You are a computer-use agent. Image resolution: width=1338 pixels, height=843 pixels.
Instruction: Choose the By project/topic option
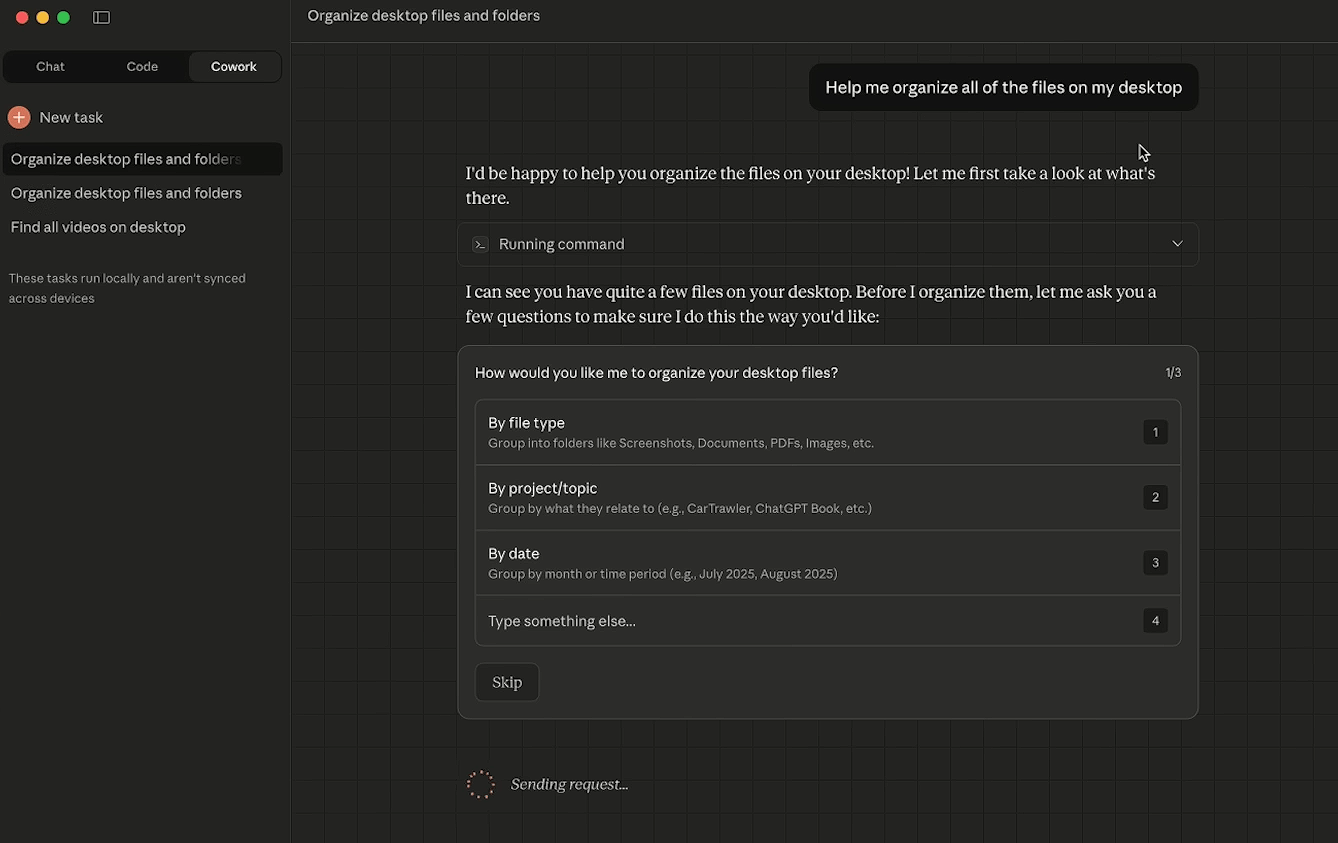tap(680, 497)
